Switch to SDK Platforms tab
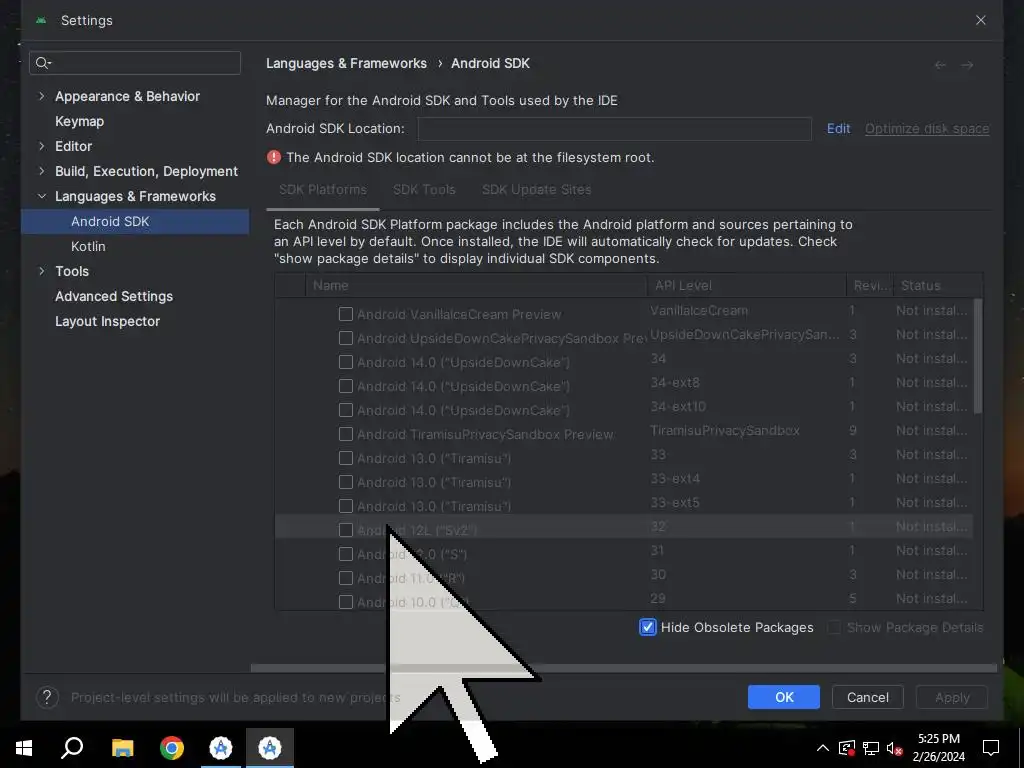Viewport: 1024px width, 768px height. (x=323, y=190)
